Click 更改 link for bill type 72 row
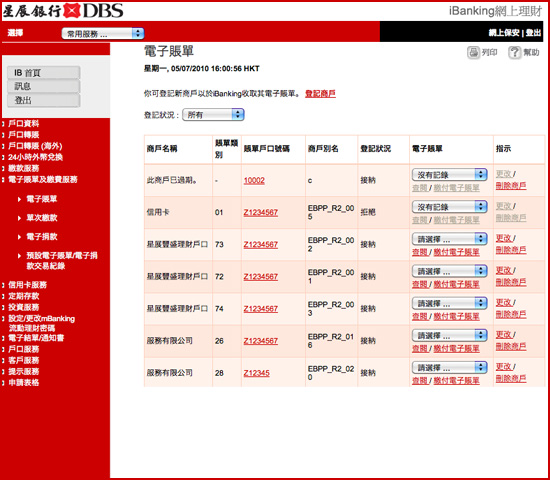The image size is (550, 480). 504,271
